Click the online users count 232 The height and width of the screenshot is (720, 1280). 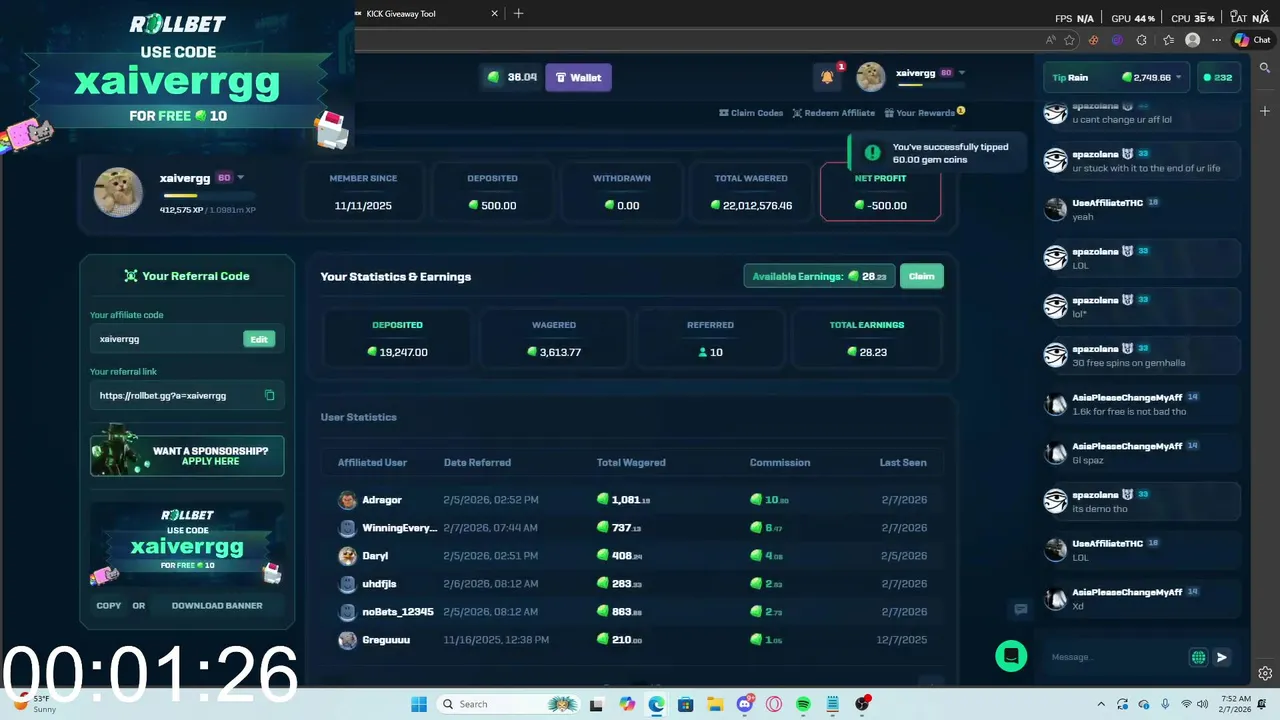tap(1217, 77)
